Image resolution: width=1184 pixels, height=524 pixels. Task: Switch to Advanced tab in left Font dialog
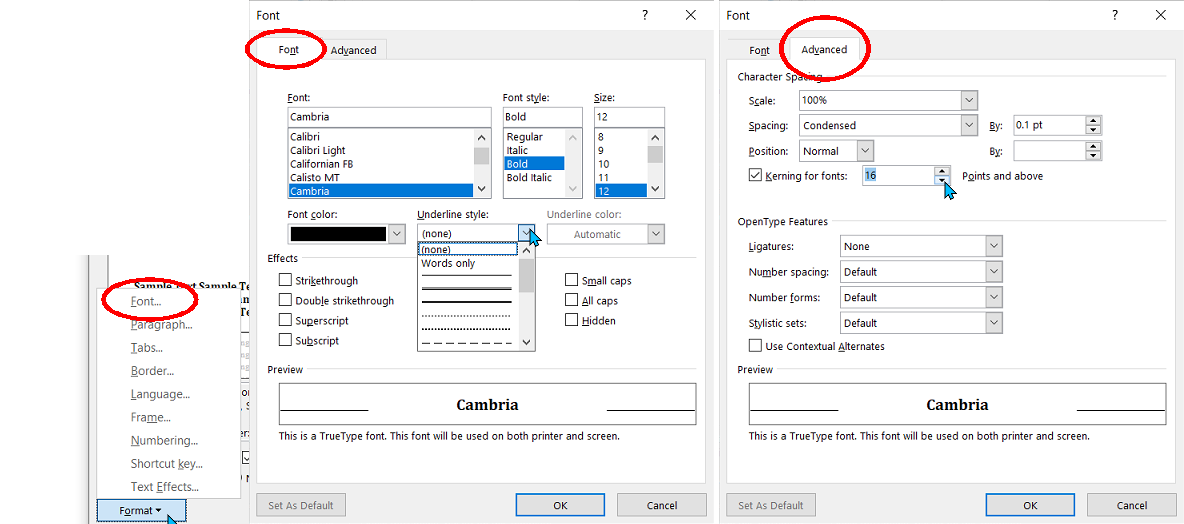353,51
